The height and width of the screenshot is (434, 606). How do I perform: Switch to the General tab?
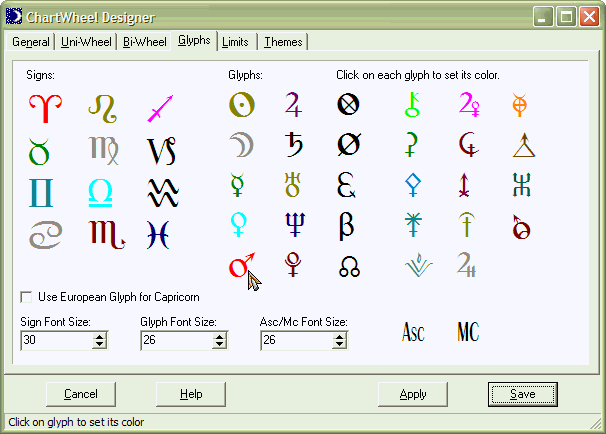coord(31,42)
